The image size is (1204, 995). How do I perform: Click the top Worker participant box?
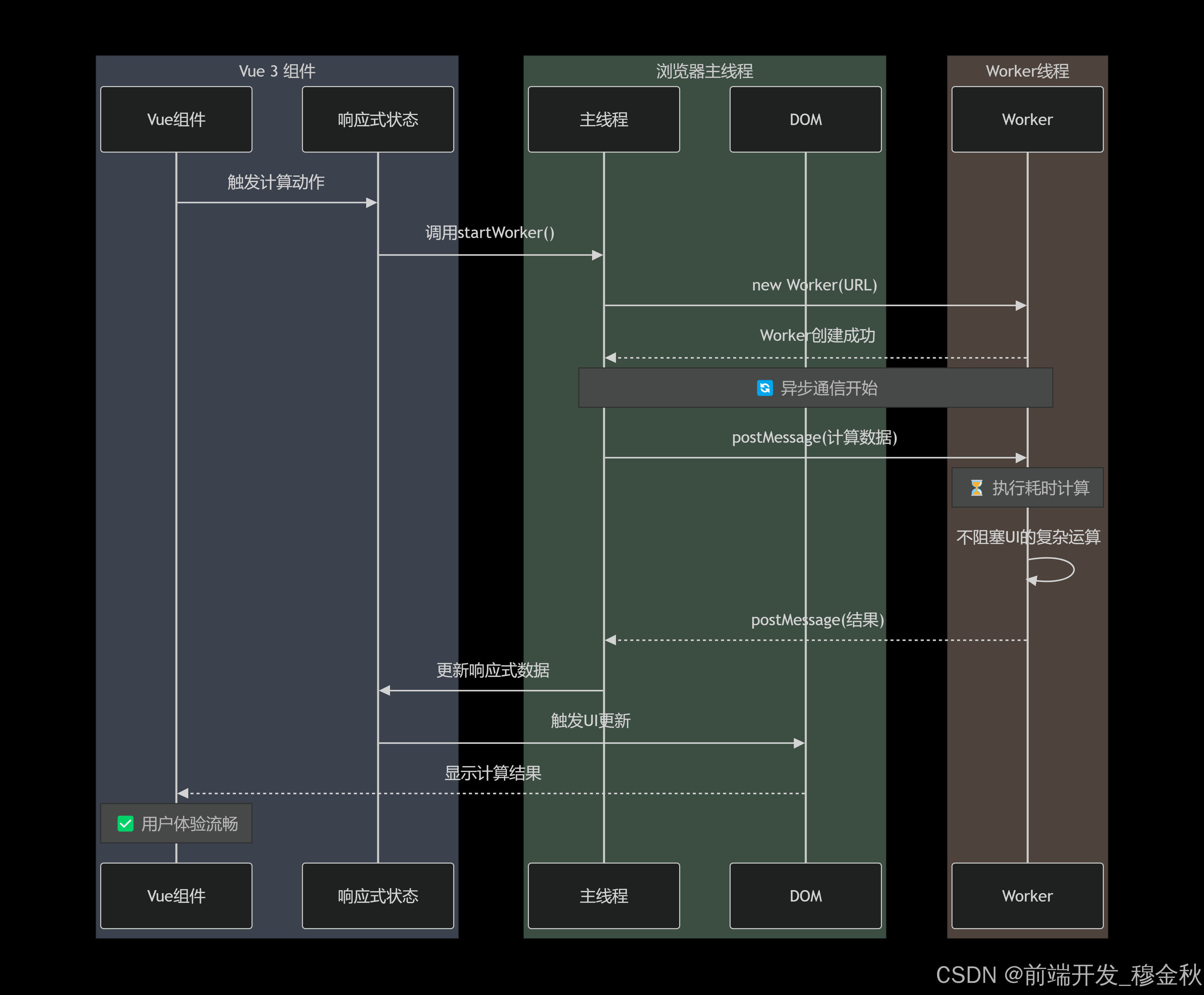click(1027, 119)
